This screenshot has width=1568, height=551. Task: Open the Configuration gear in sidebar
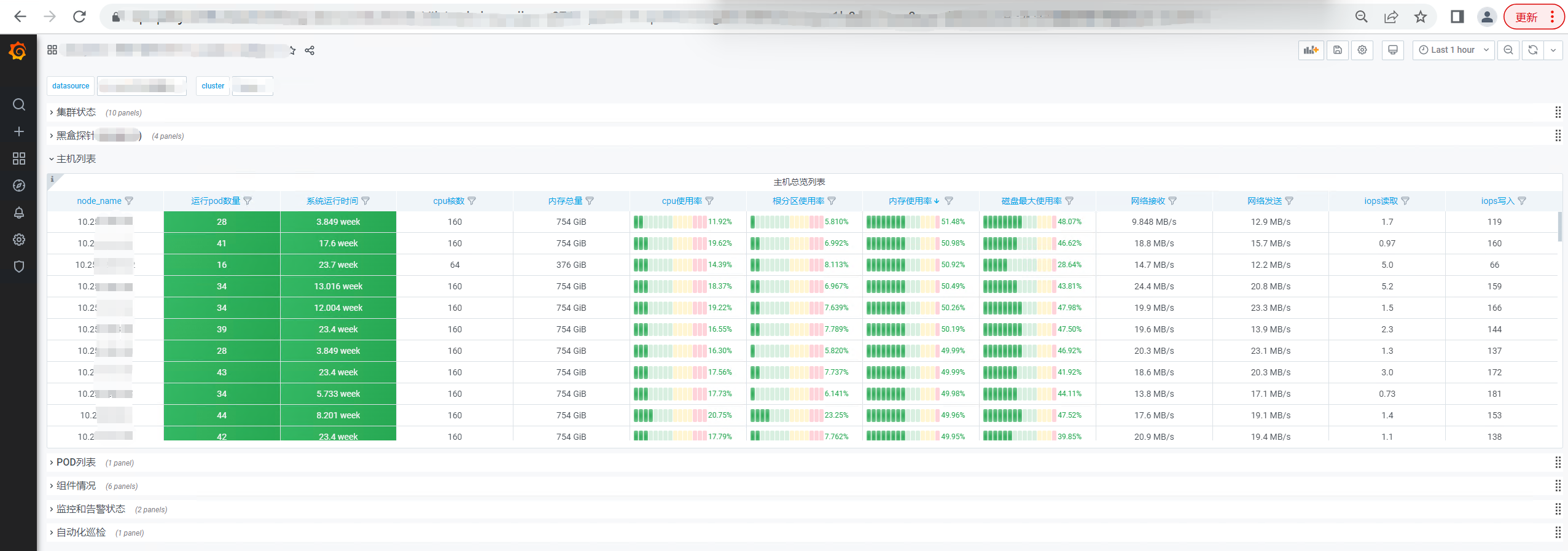(x=19, y=240)
